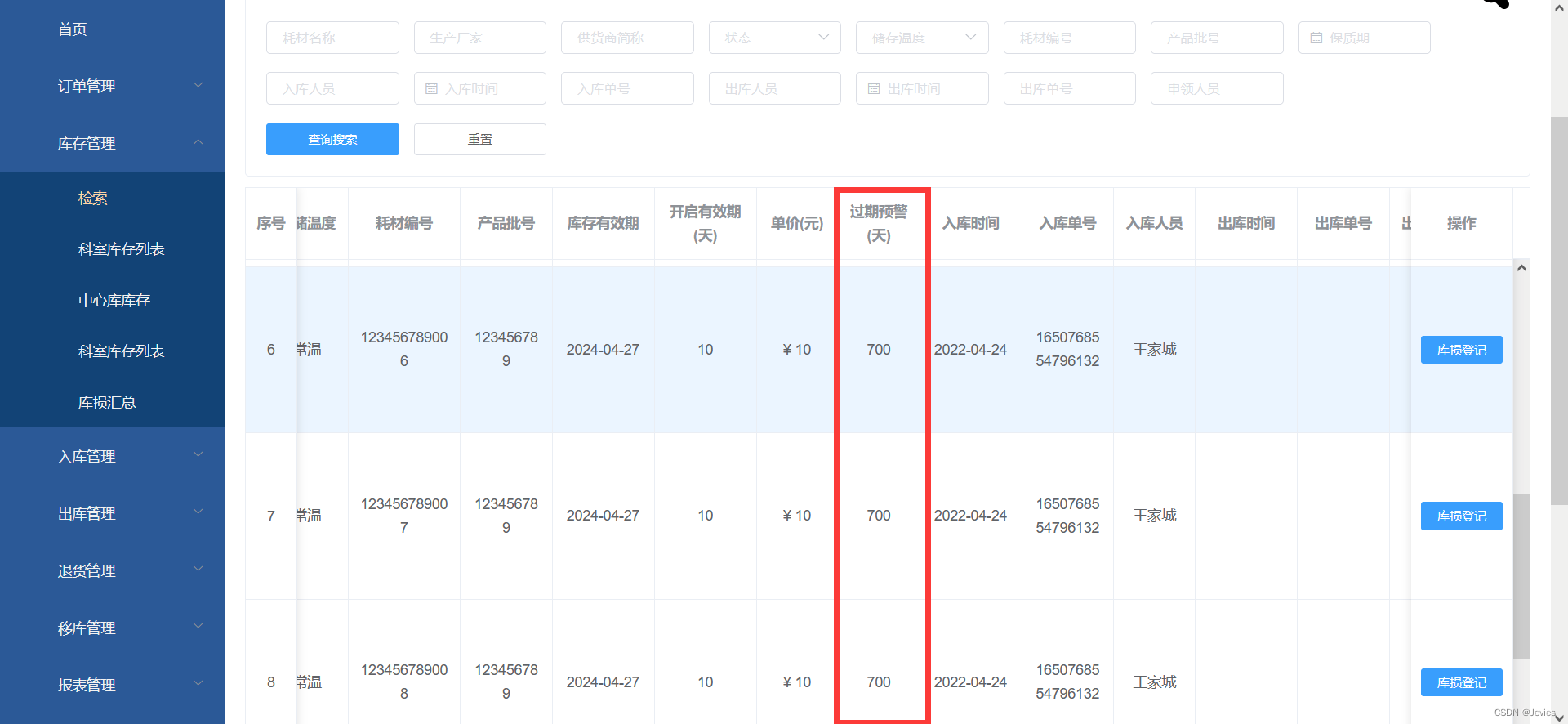
Task: Open the 入库时间 date picker
Action: coord(480,88)
